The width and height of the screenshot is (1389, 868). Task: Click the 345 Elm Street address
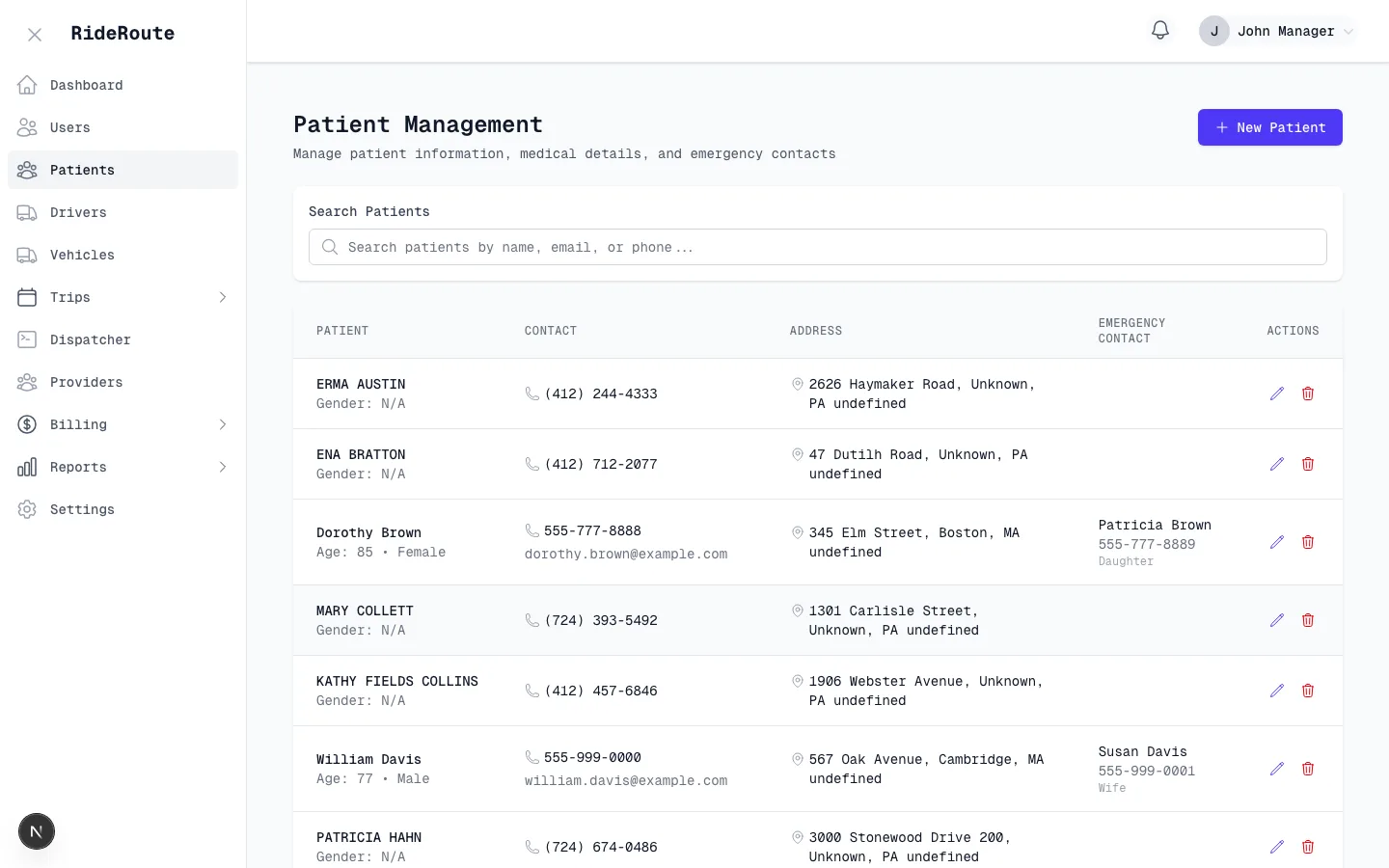click(914, 542)
